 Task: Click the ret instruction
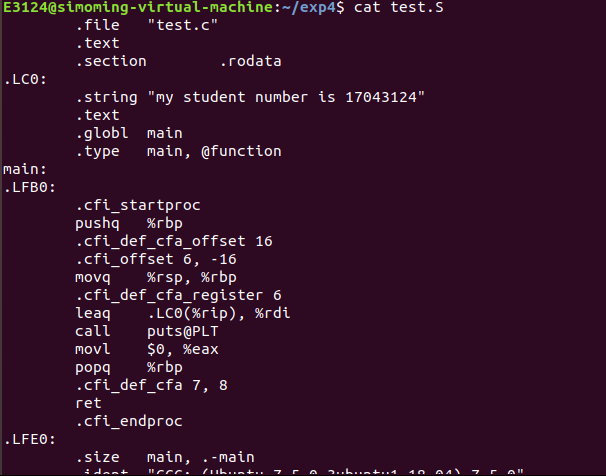[x=88, y=403]
